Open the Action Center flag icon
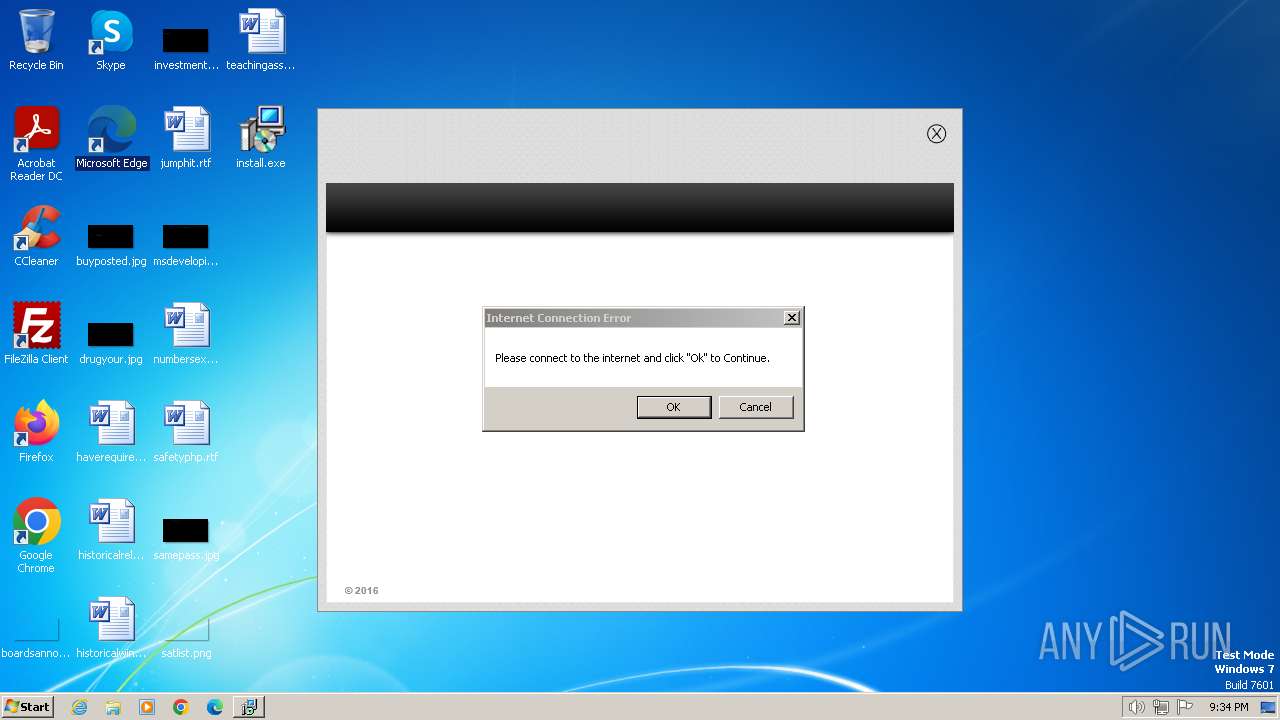This screenshot has width=1280, height=720. coord(1185,707)
